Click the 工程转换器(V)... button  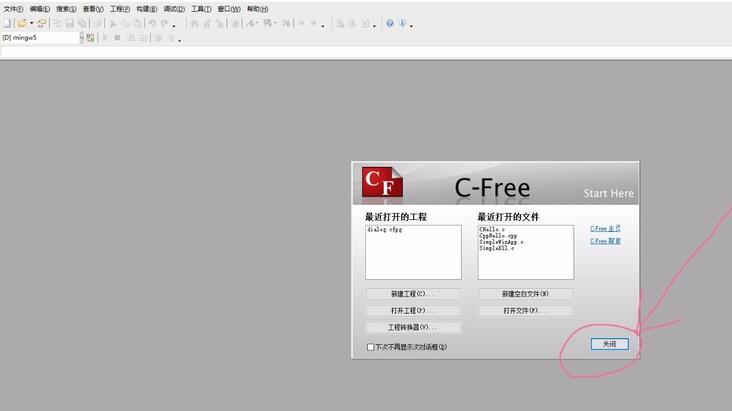pos(413,327)
